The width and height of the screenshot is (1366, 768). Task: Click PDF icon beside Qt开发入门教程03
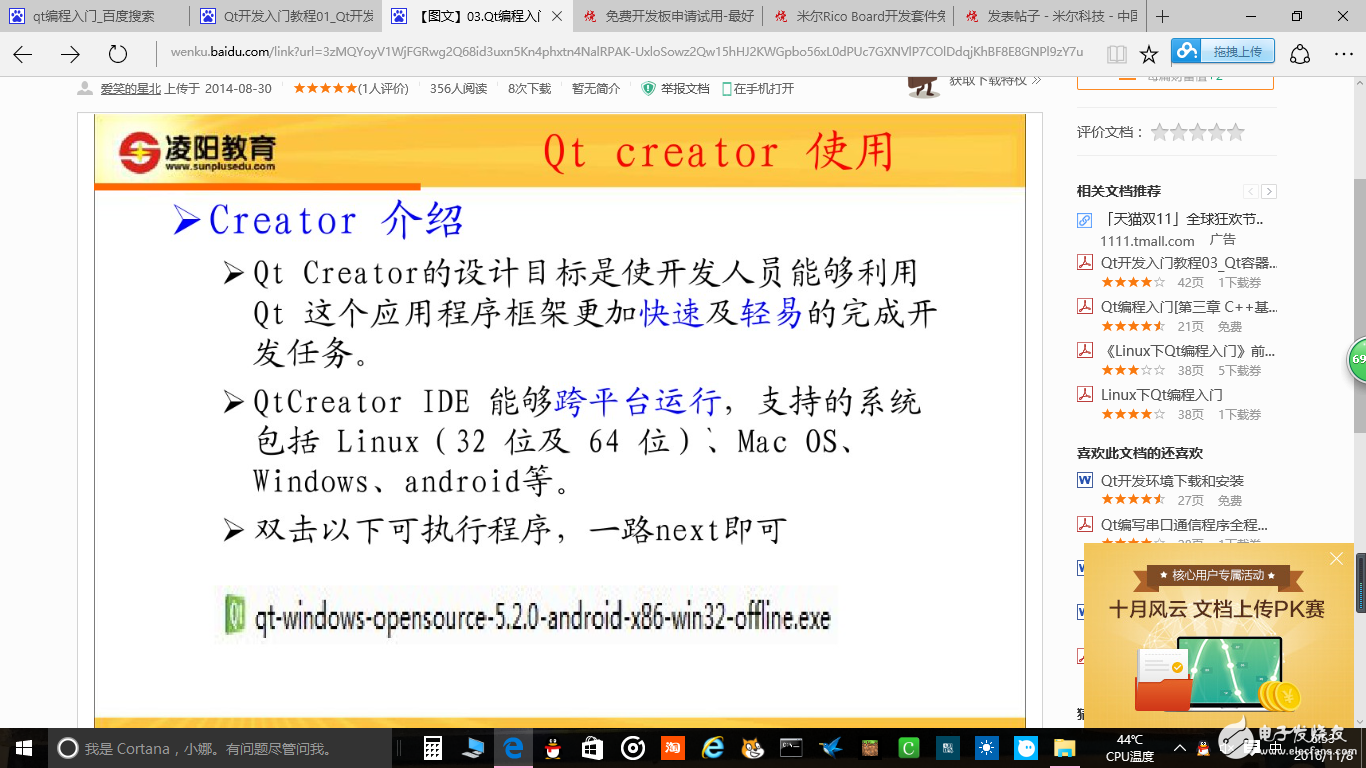click(x=1085, y=263)
